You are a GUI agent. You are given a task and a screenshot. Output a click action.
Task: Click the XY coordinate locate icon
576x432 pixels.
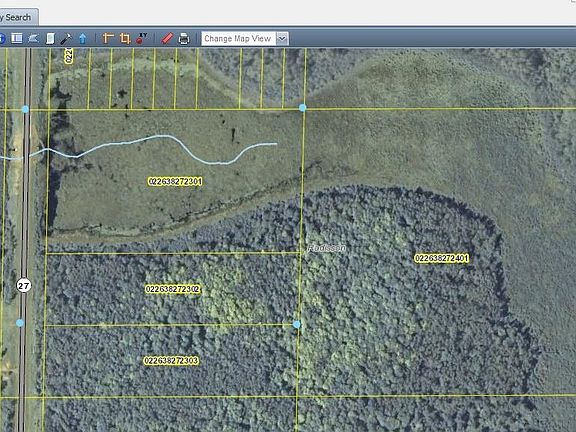coord(142,38)
